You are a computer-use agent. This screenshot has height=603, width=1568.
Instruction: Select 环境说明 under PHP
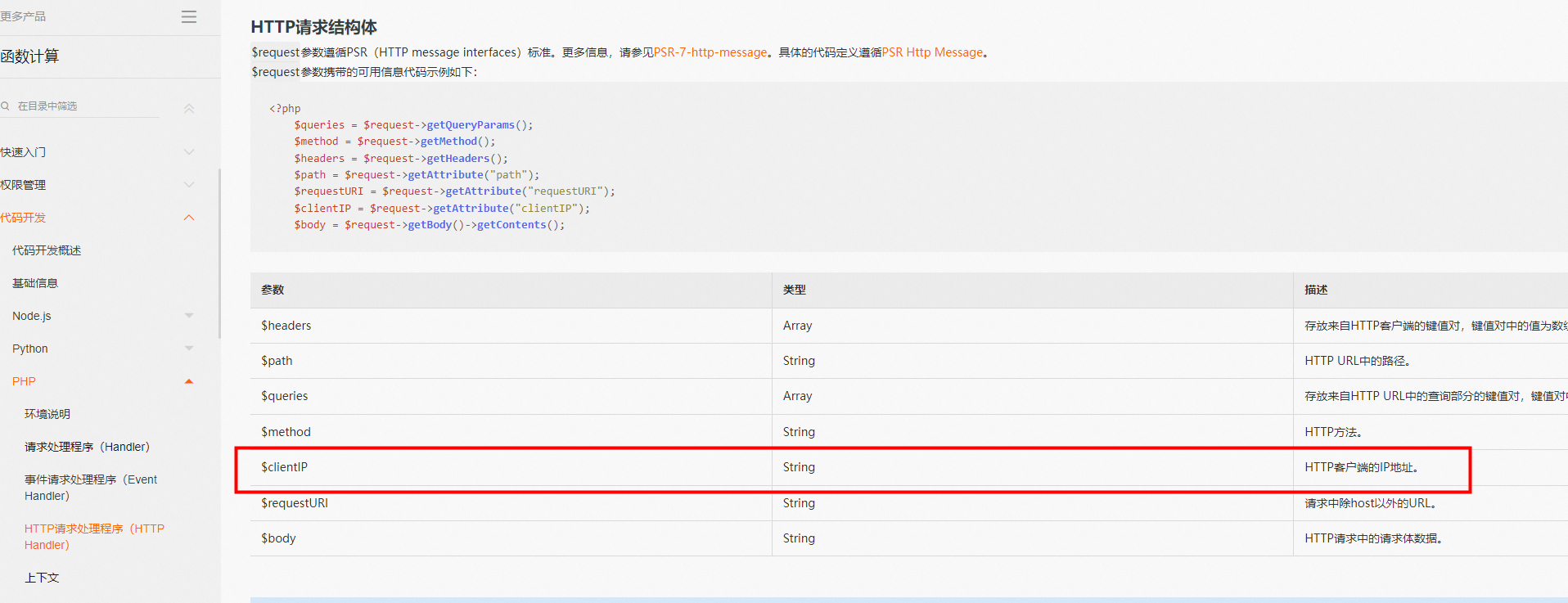(47, 414)
